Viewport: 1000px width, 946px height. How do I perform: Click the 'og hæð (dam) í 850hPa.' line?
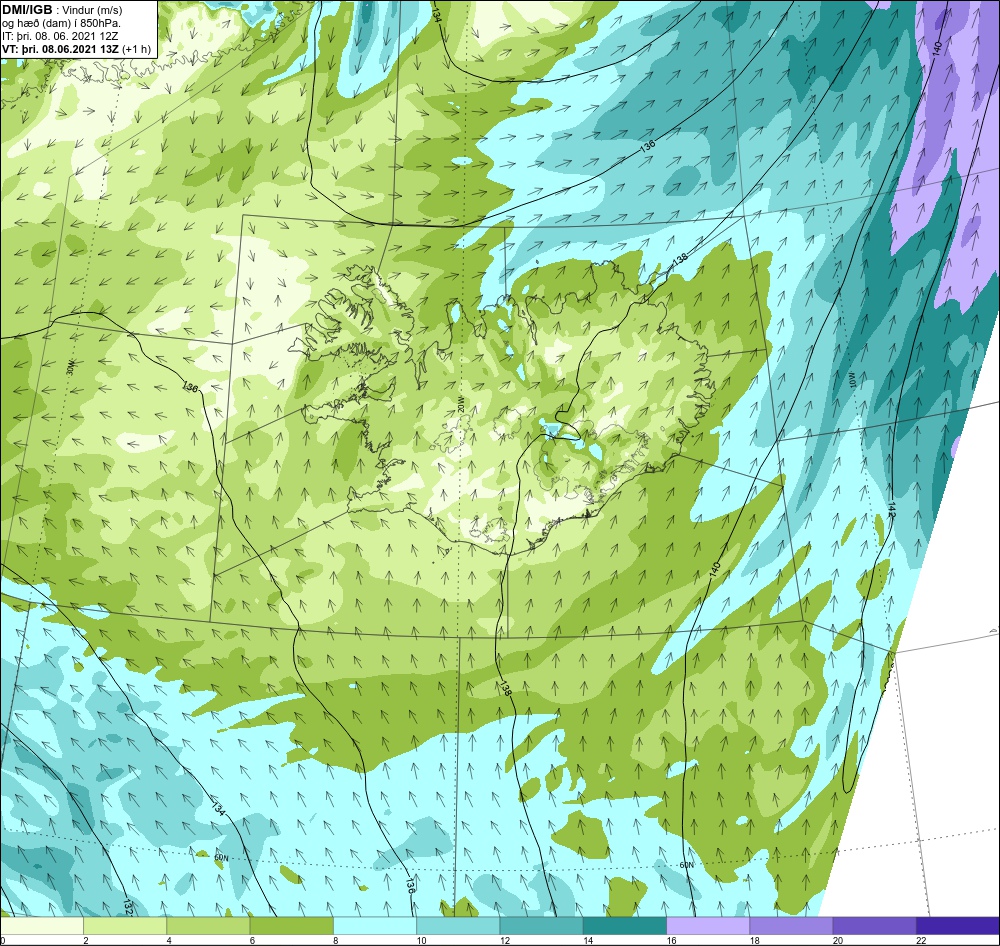pyautogui.click(x=62, y=23)
